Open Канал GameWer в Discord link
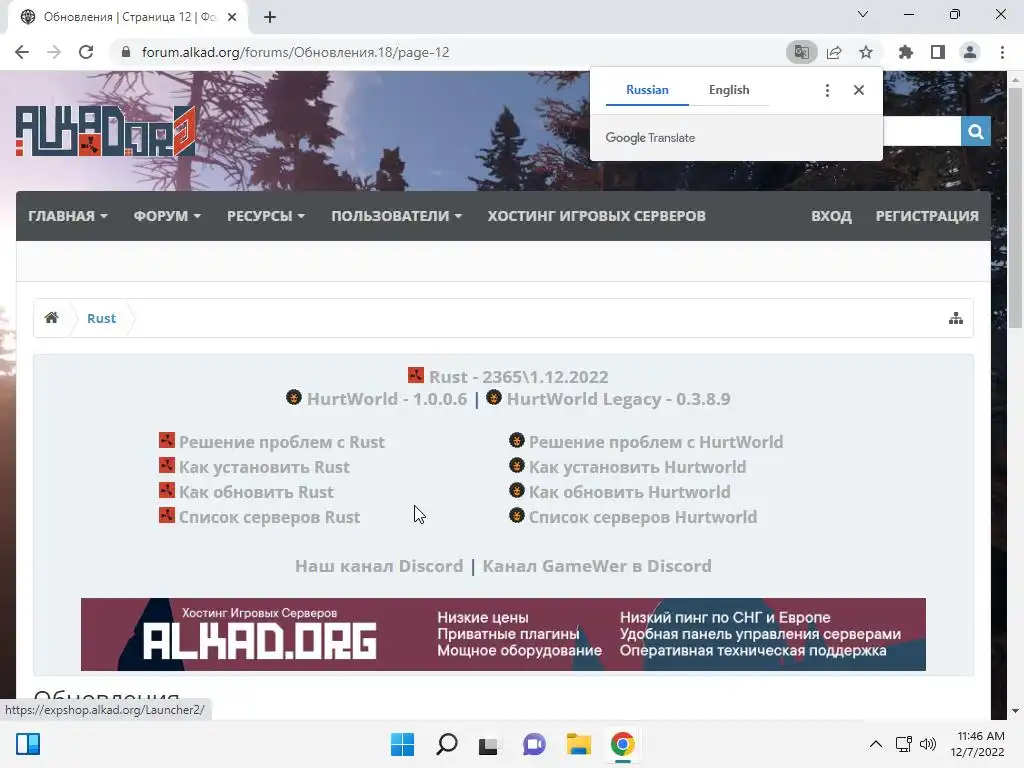Image resolution: width=1024 pixels, height=768 pixels. [597, 566]
